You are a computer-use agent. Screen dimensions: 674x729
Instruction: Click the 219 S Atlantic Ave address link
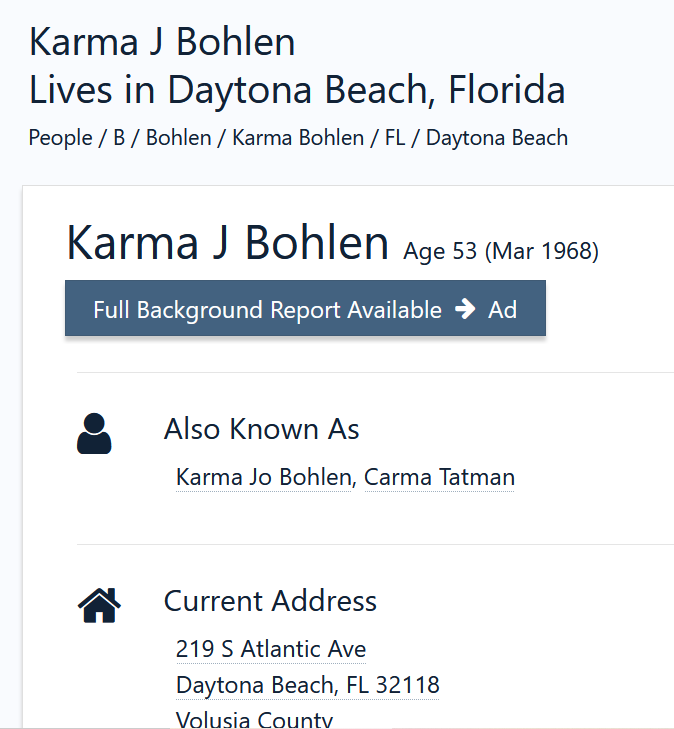(271, 649)
